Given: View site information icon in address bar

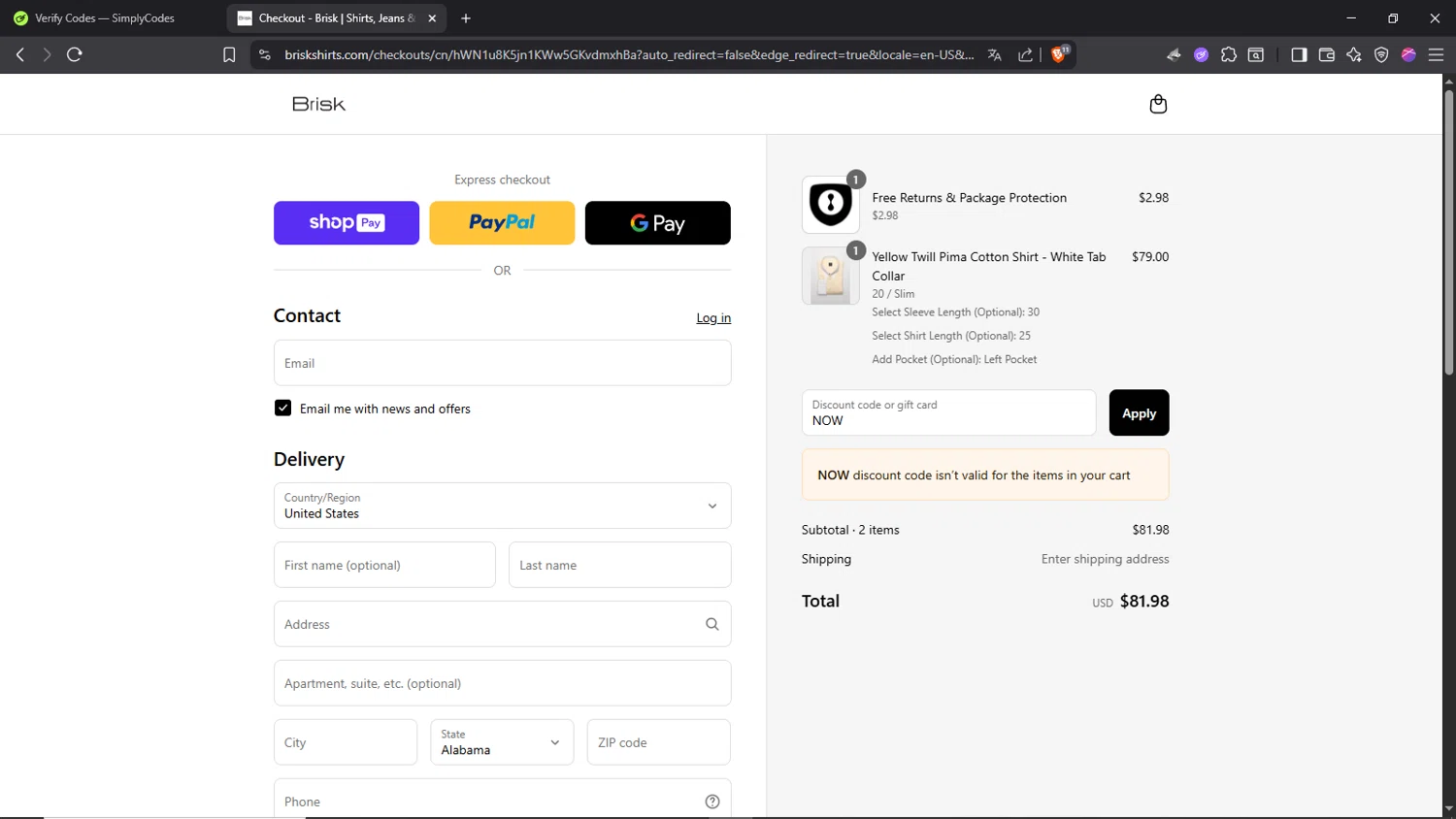Looking at the screenshot, I should coord(264,55).
